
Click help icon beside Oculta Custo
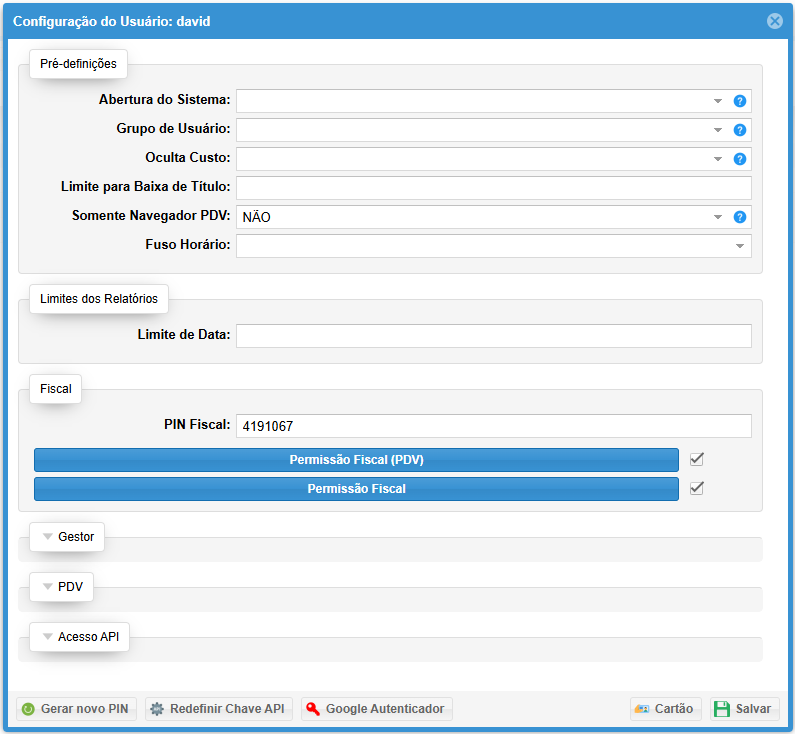pyautogui.click(x=740, y=159)
